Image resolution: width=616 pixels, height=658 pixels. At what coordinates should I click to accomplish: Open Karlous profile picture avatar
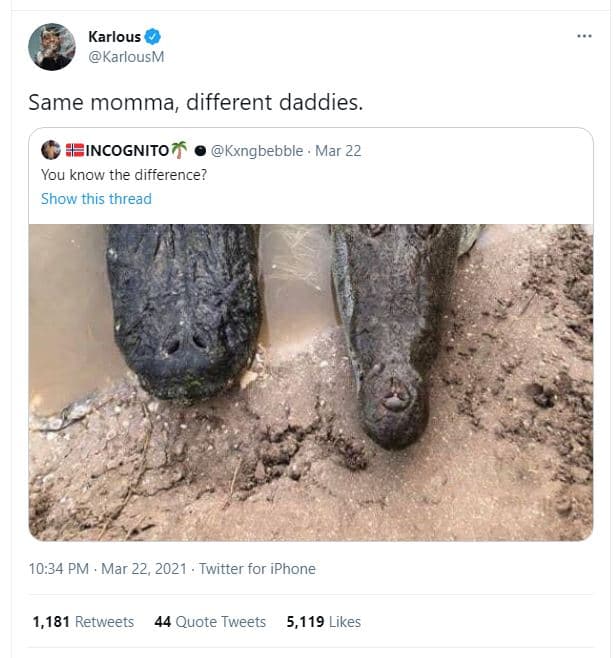tap(52, 46)
